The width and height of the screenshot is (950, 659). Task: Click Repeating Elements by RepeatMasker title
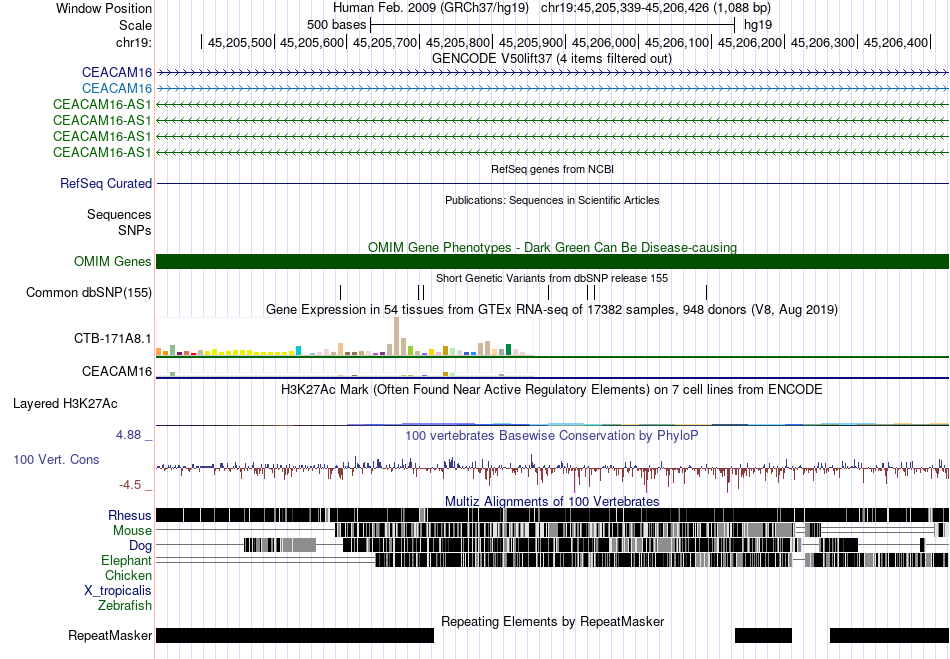click(553, 621)
